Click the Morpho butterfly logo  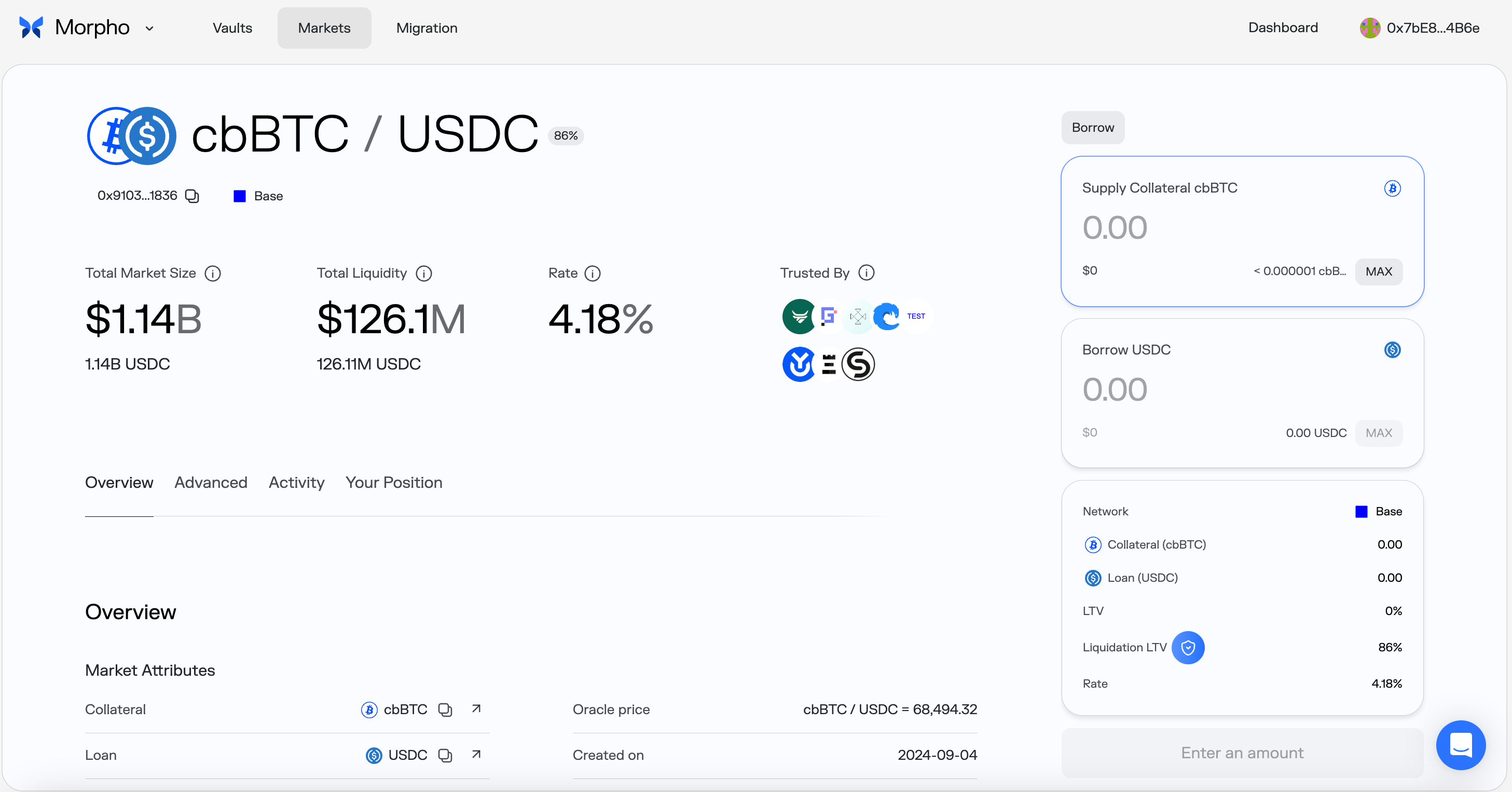31,28
